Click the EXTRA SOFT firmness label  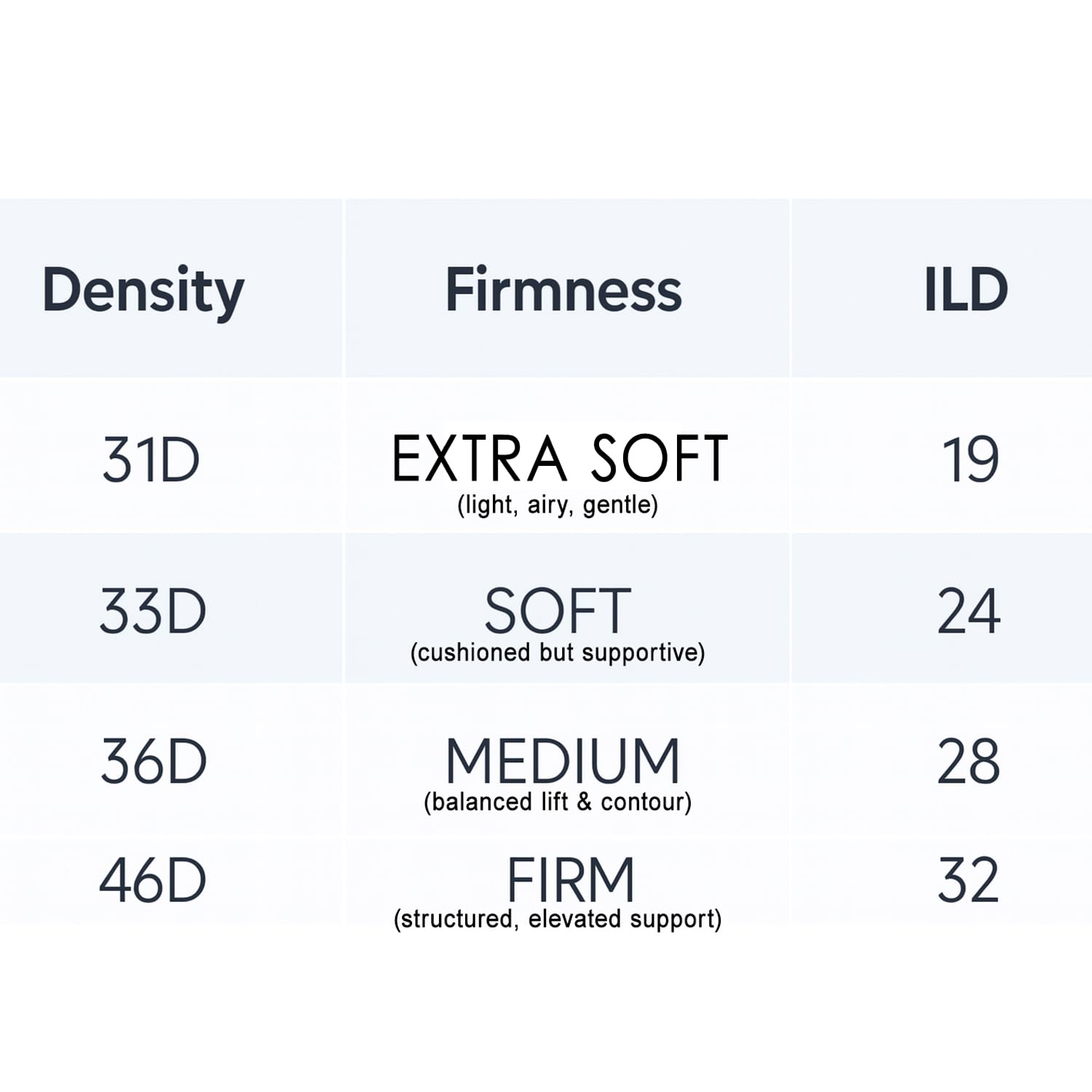(x=559, y=459)
